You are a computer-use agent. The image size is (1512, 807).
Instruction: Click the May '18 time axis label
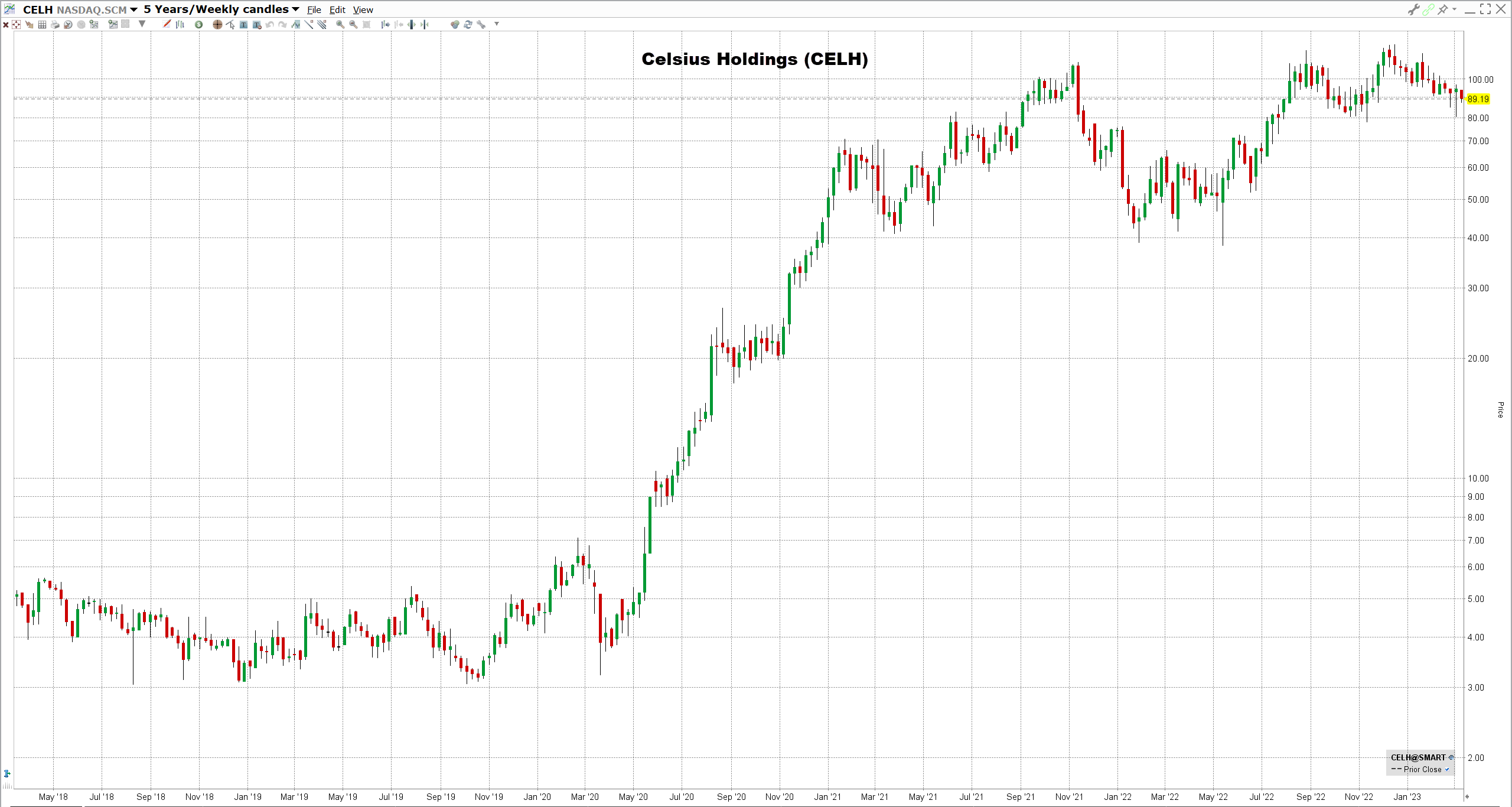(x=53, y=797)
